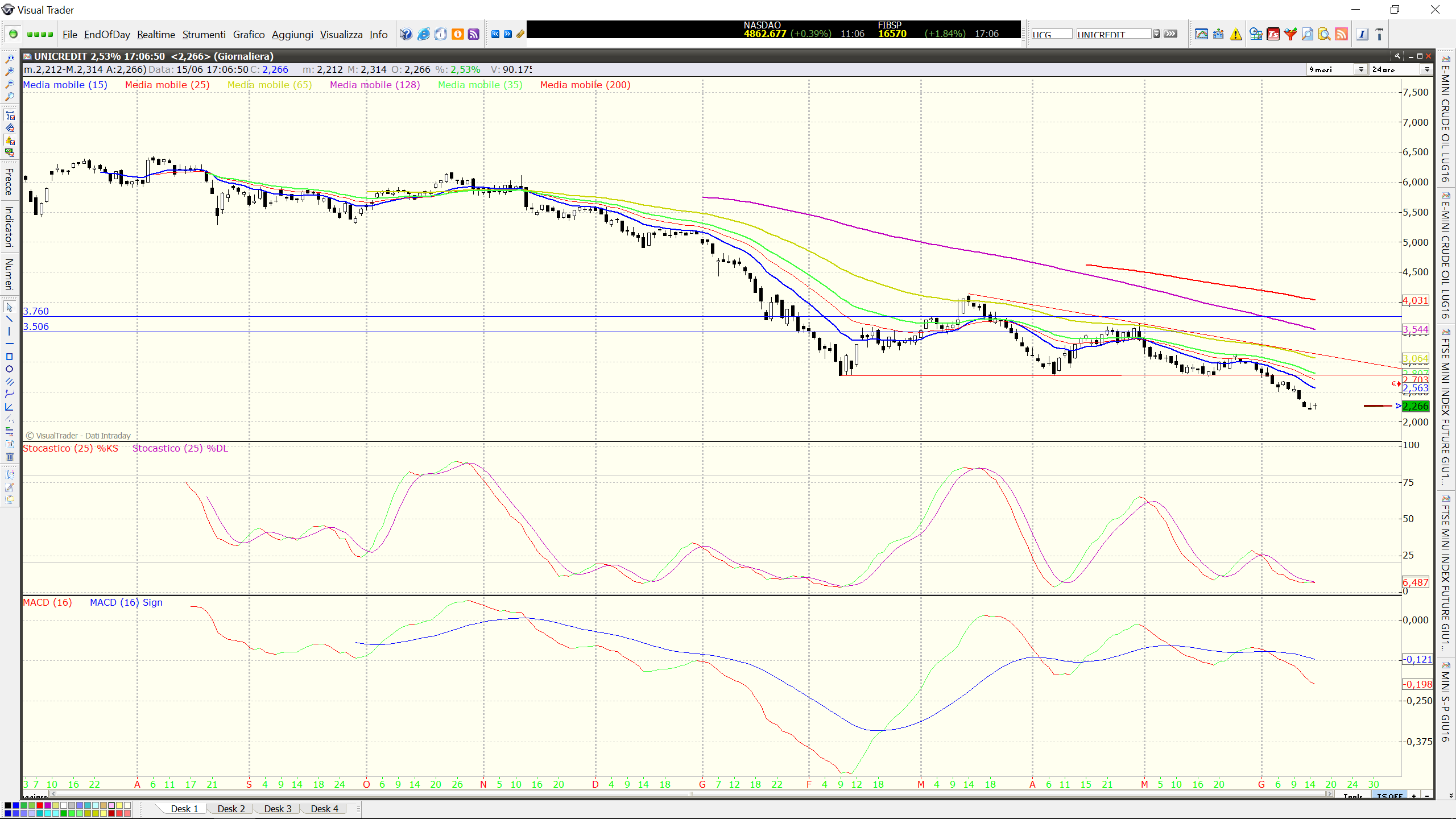Open the Visualizza menu
Screen dimensions: 1456x819
click(341, 35)
